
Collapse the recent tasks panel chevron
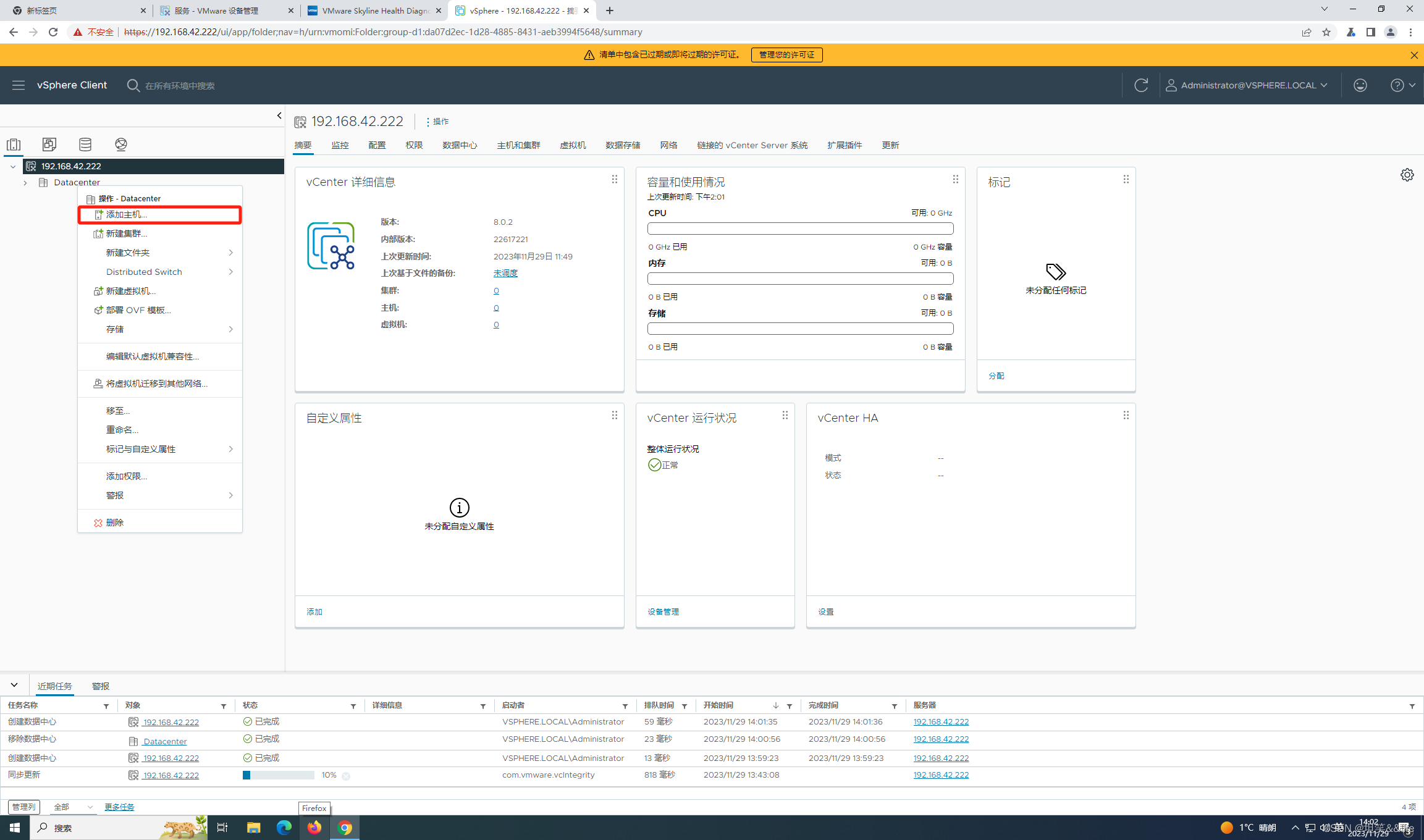[x=14, y=685]
